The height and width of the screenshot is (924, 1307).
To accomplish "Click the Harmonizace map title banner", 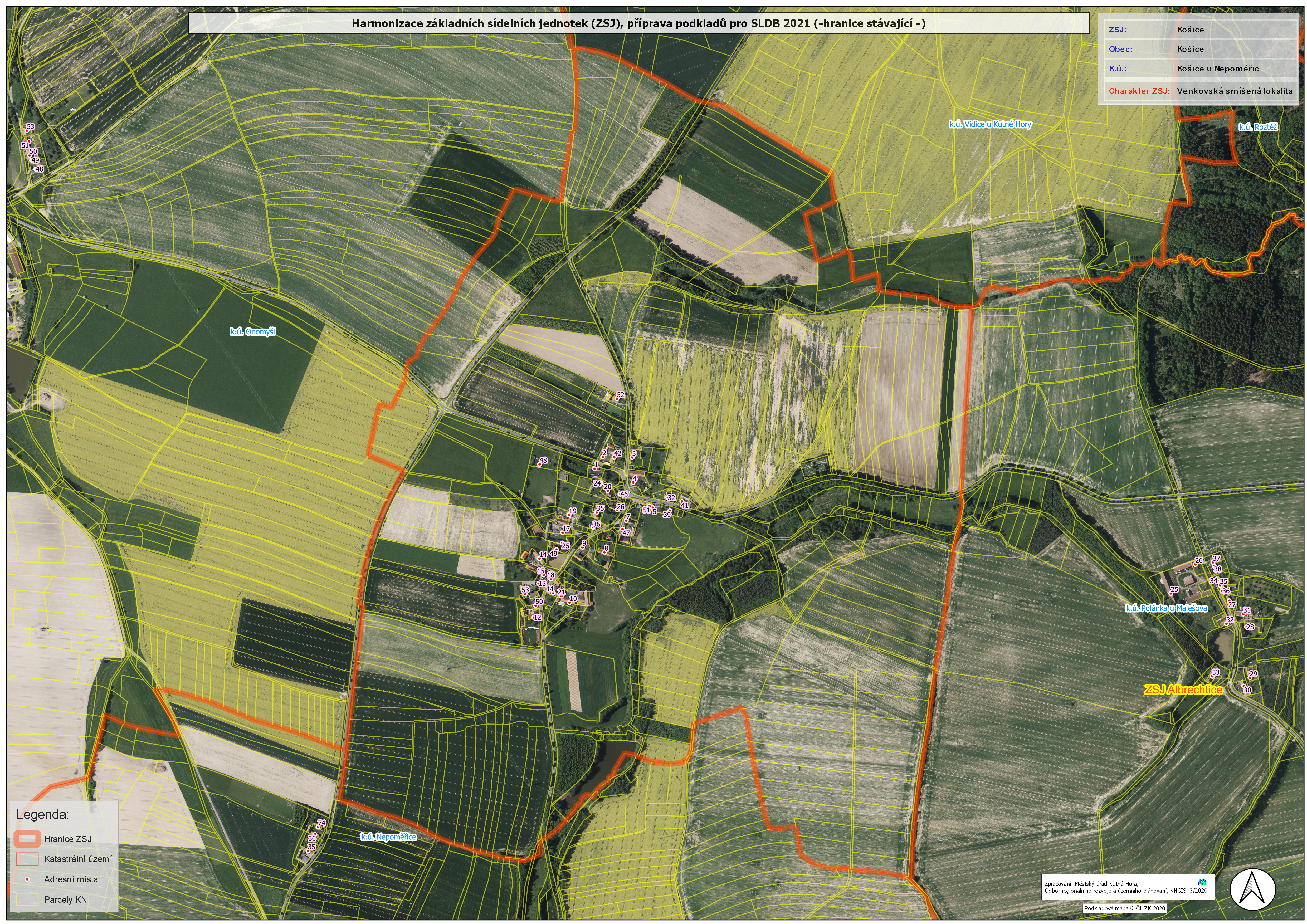I will [x=638, y=23].
